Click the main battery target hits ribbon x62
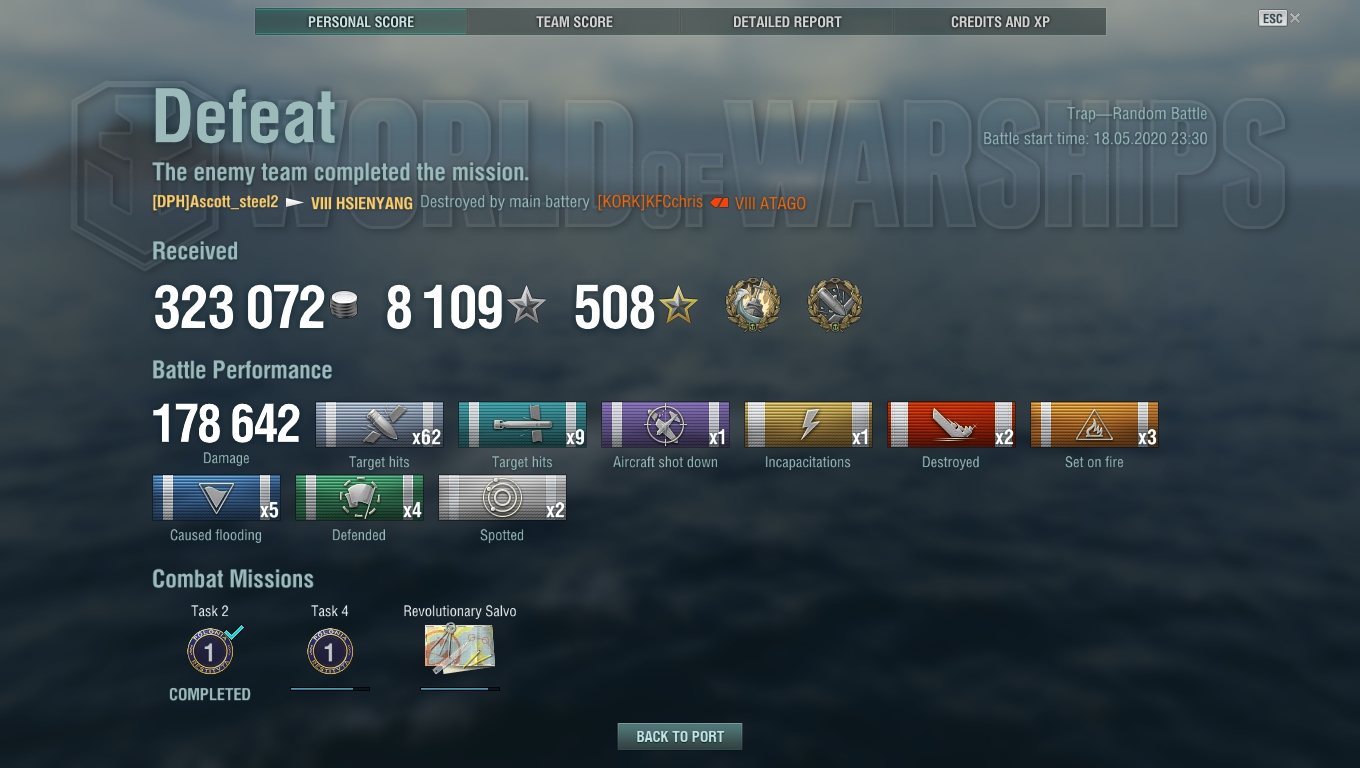The image size is (1360, 768). click(379, 425)
